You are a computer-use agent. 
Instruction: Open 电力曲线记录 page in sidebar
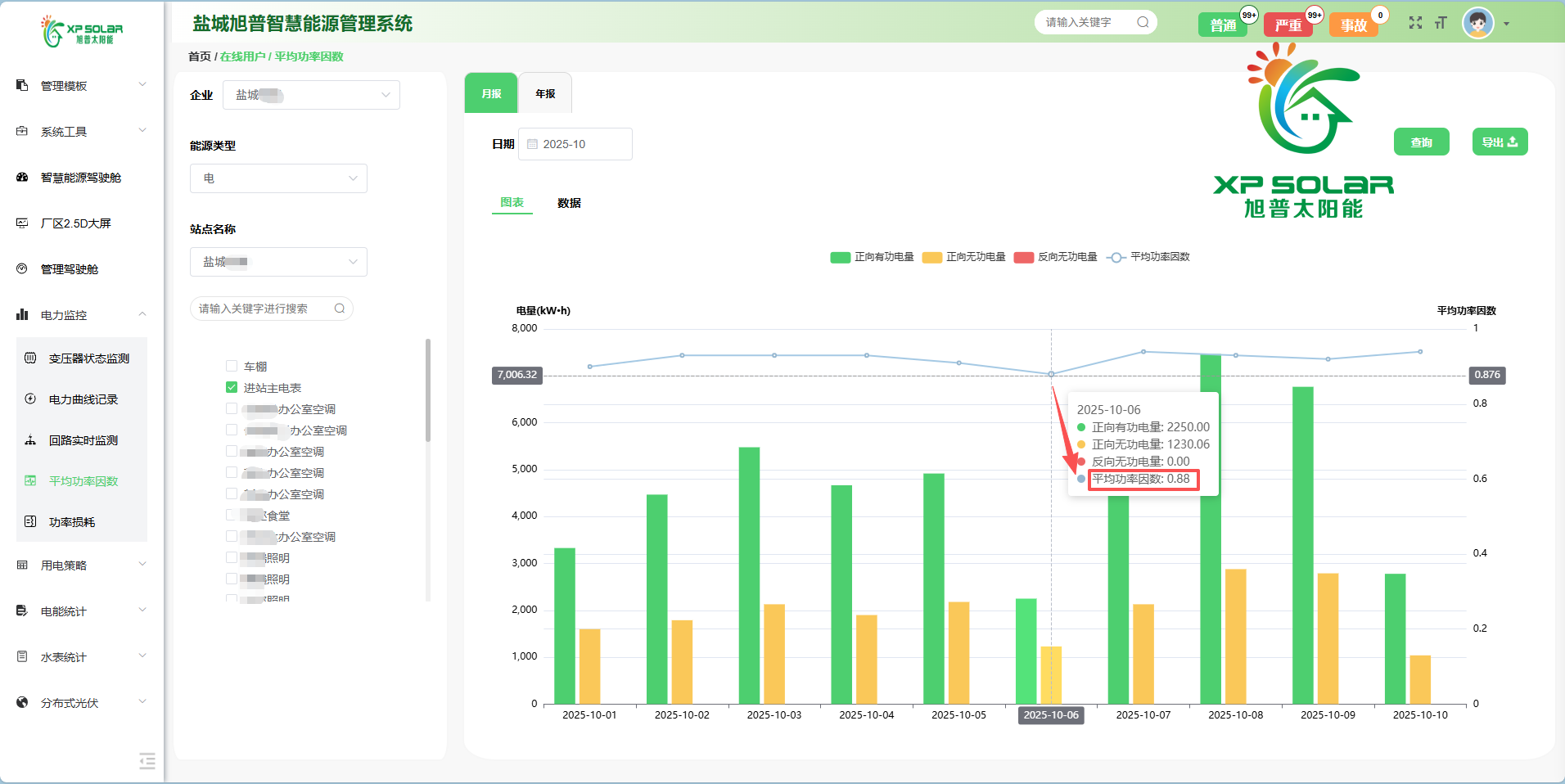click(83, 399)
